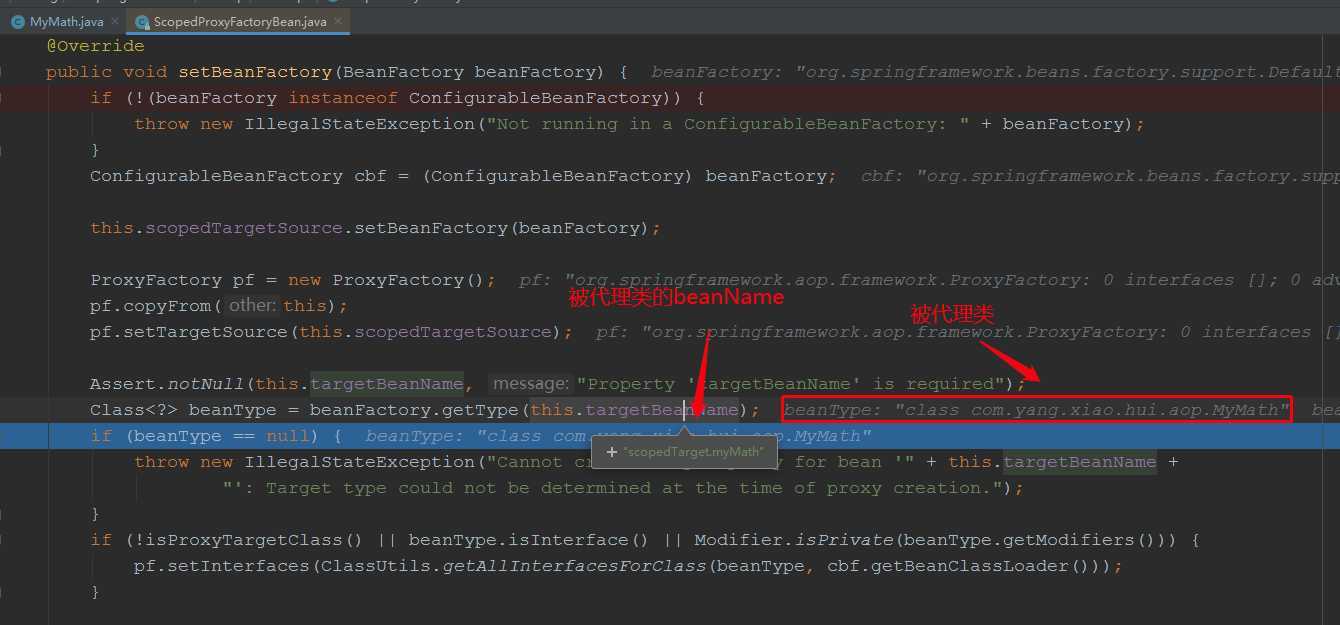Click setBeanFactory in the method declaration line
Screen dimensions: 1340x625
tap(255, 72)
